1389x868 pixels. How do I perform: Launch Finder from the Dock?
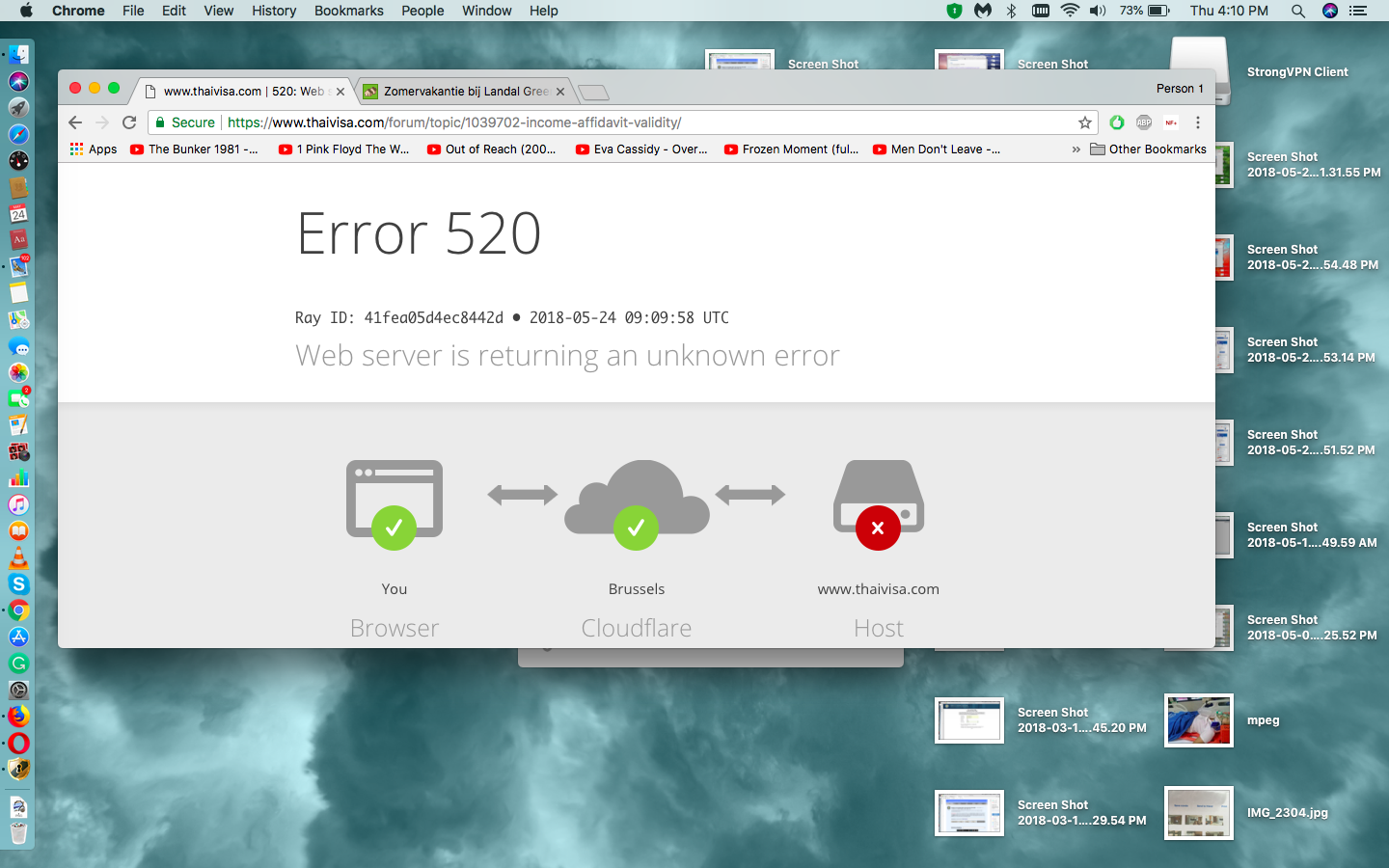click(x=18, y=55)
